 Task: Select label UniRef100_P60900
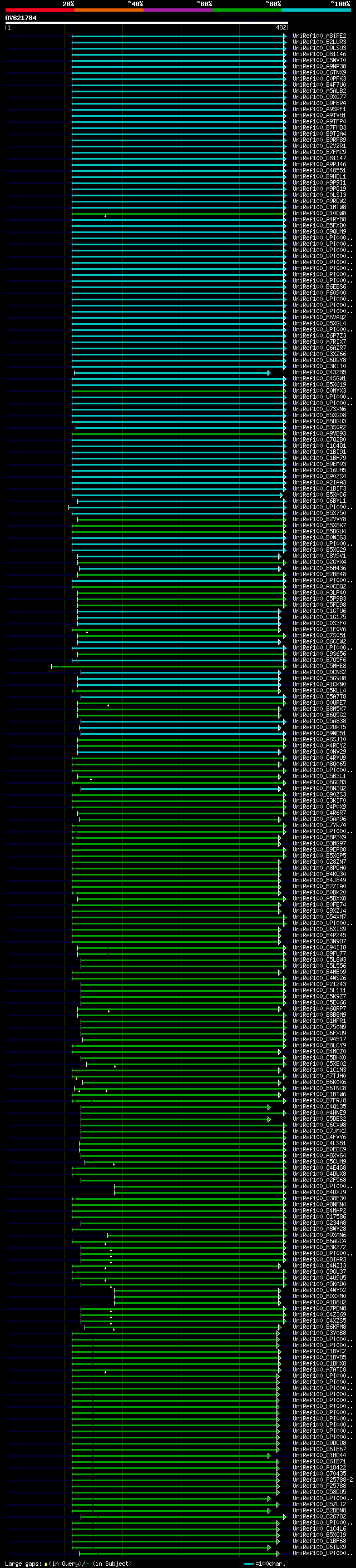click(x=319, y=293)
